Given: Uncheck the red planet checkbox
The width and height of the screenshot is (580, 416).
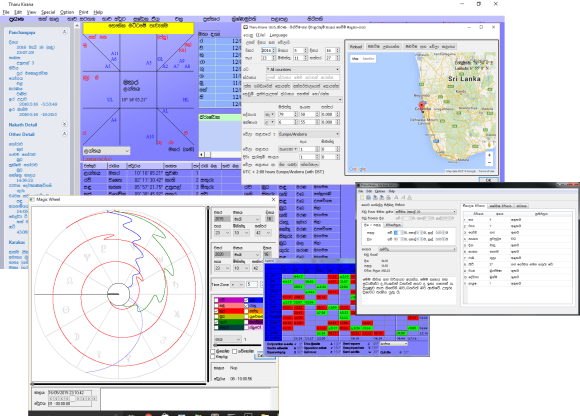Looking at the screenshot, I should click(217, 311).
